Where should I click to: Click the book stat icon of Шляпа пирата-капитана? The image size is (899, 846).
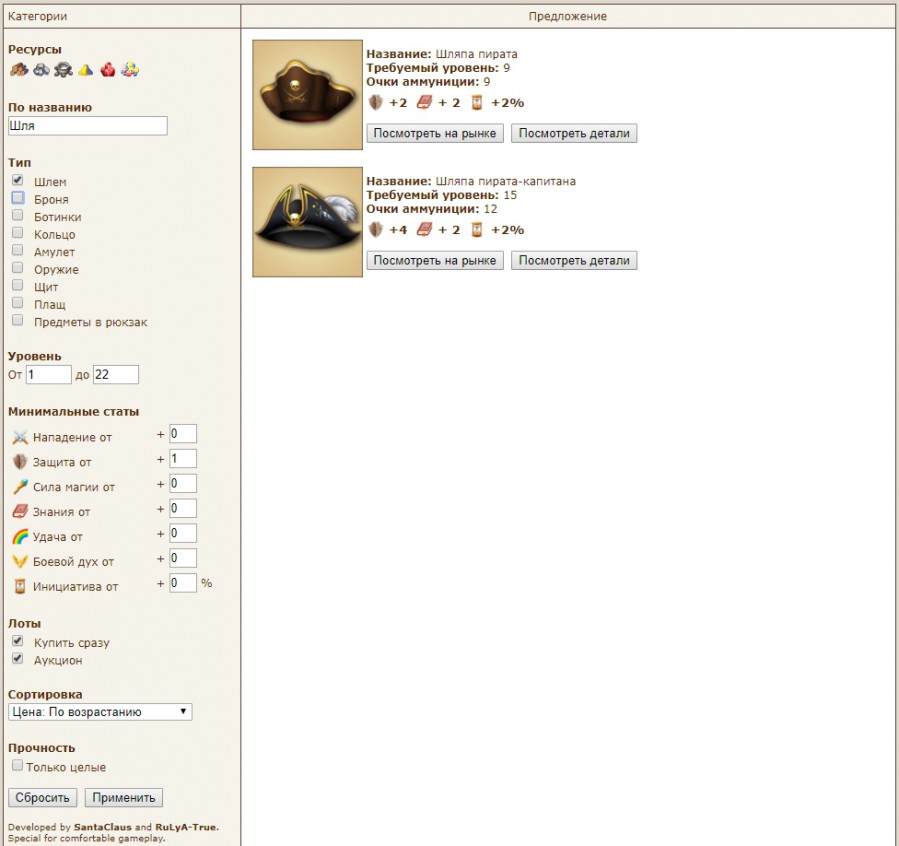click(x=424, y=230)
